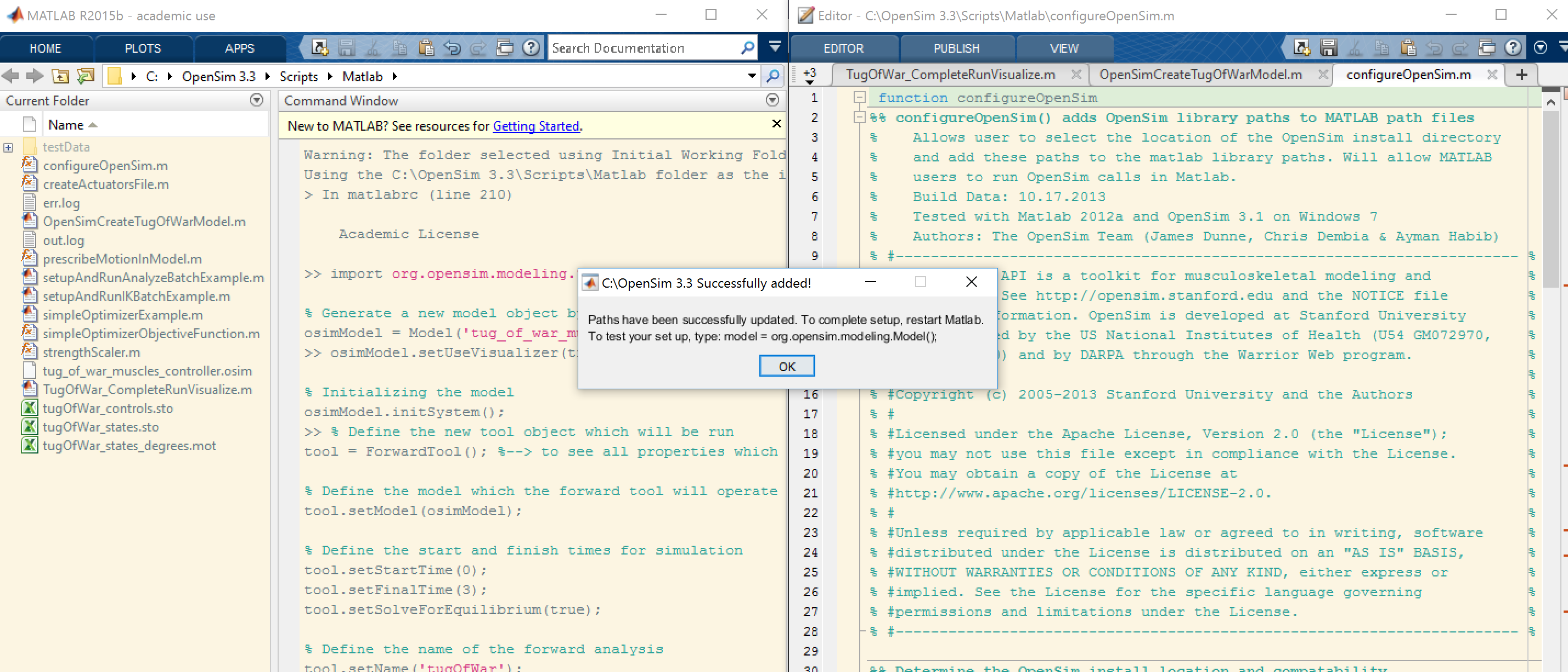Expand MATLAB toolstrip minimize arrow
This screenshot has width=1568, height=672.
pyautogui.click(x=775, y=46)
